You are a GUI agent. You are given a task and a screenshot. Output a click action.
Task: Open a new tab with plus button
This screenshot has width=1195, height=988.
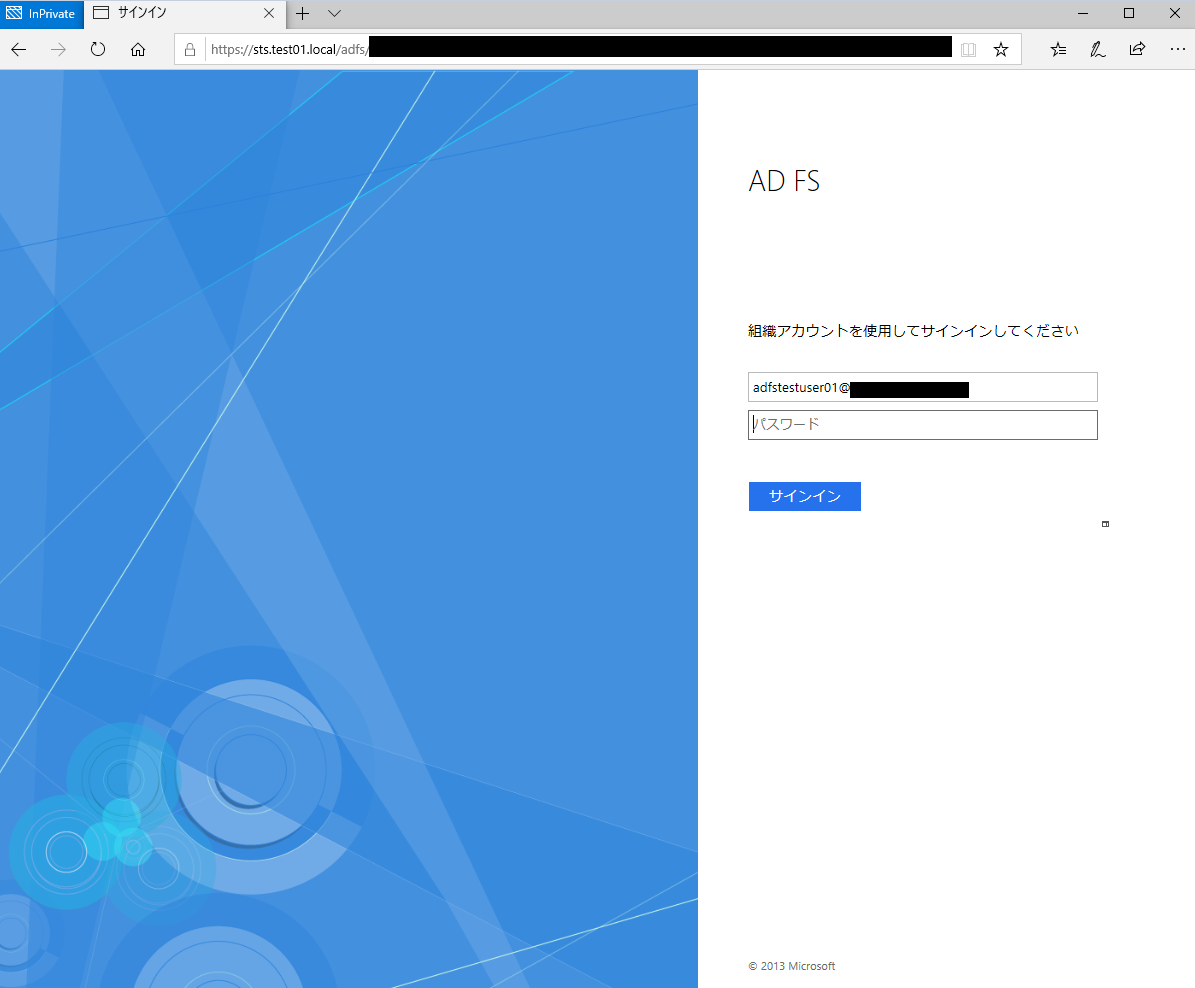[303, 14]
